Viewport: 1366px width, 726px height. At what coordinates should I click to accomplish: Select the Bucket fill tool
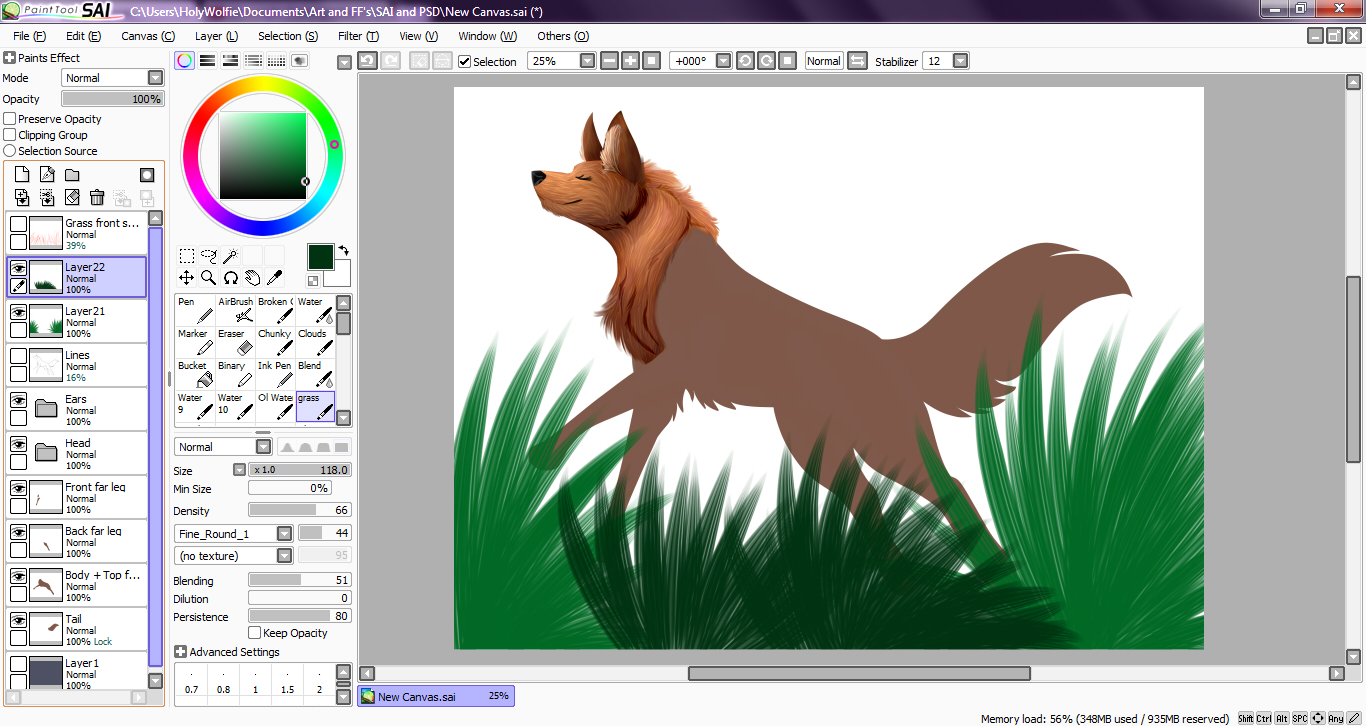point(195,374)
